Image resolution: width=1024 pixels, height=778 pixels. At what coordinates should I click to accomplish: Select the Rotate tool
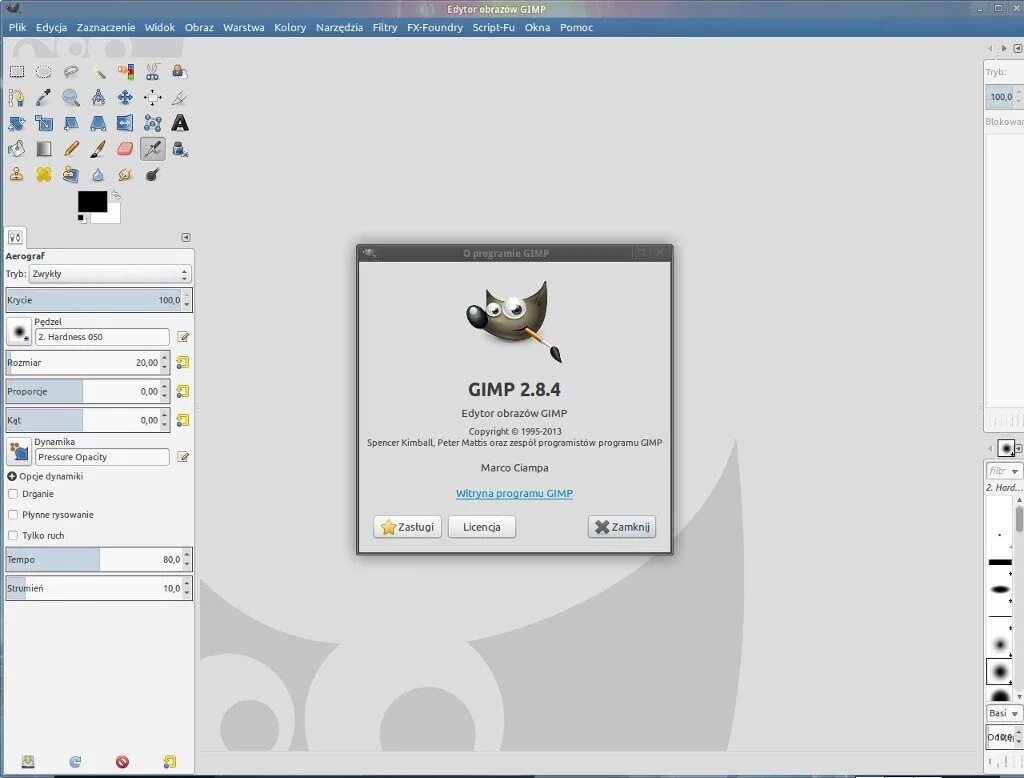(17, 123)
